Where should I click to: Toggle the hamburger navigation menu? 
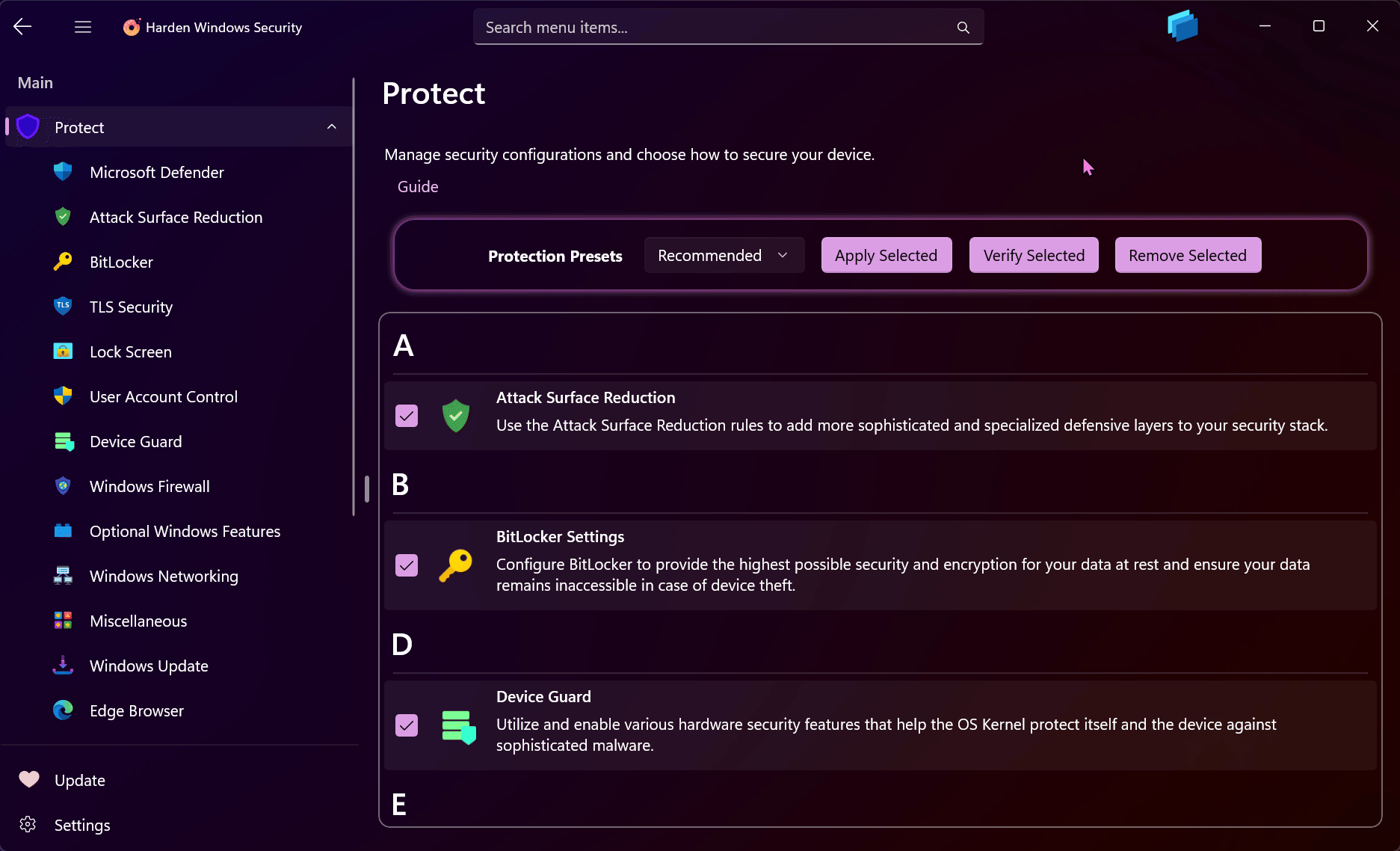(83, 27)
